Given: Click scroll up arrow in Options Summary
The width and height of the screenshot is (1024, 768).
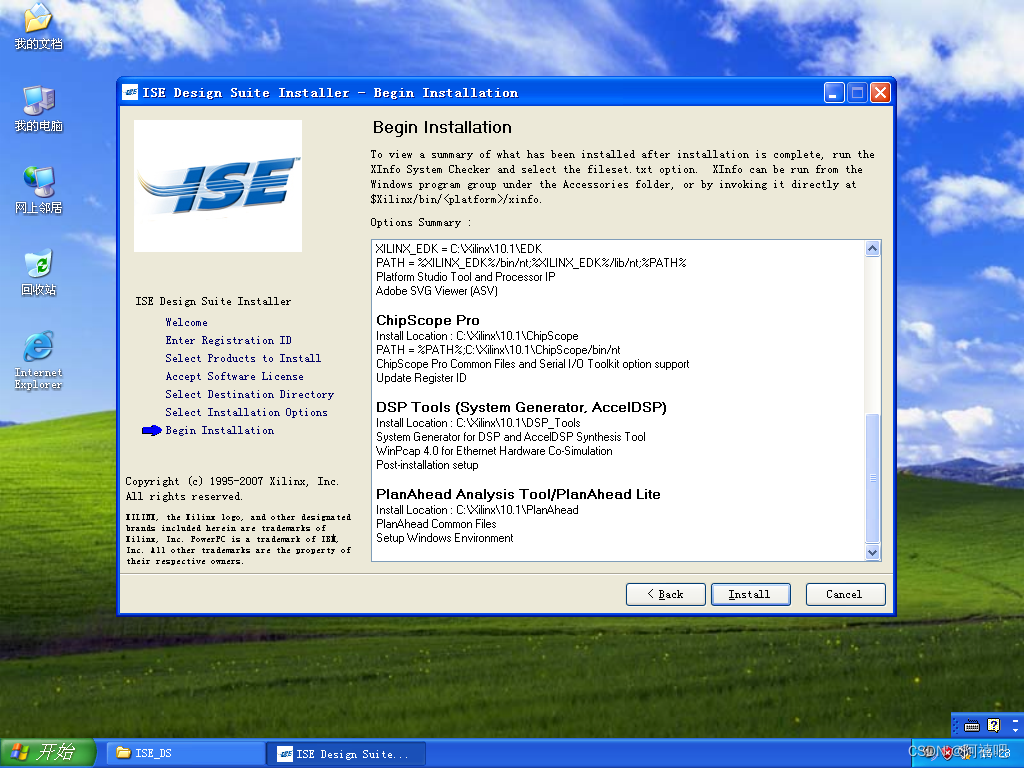Looking at the screenshot, I should tap(872, 248).
